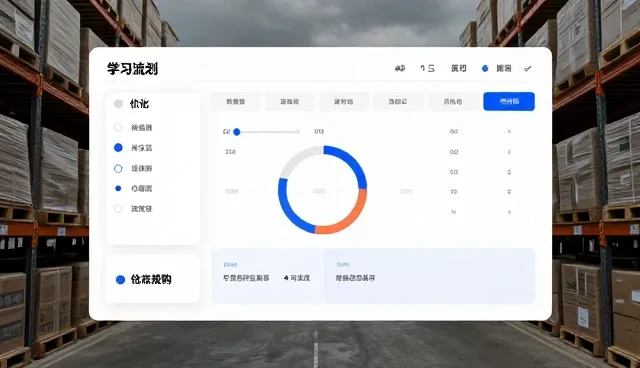Click the checkmark icon in the header
The width and height of the screenshot is (640, 368).
click(528, 69)
